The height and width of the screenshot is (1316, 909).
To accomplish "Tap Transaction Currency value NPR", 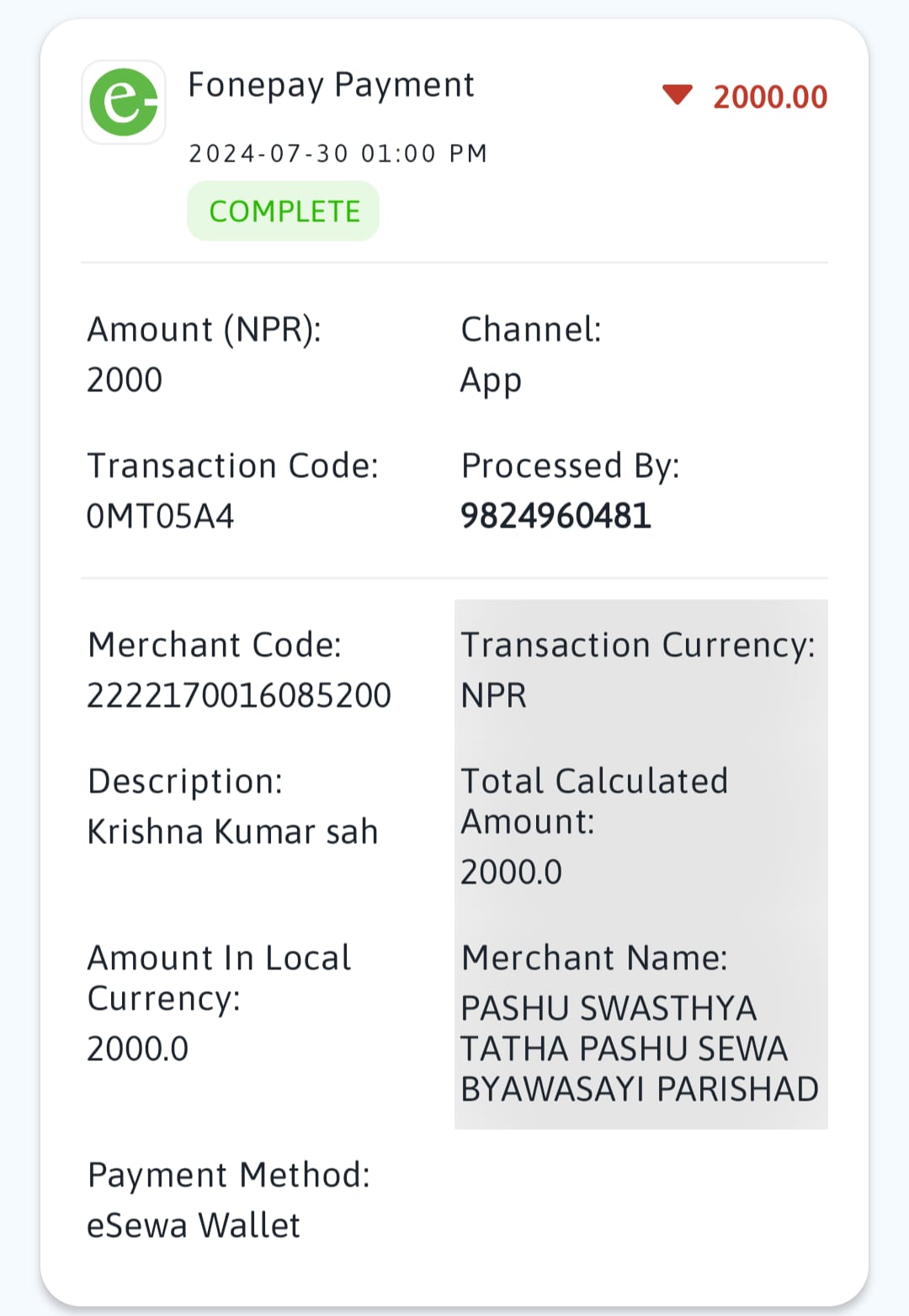I will [x=494, y=695].
